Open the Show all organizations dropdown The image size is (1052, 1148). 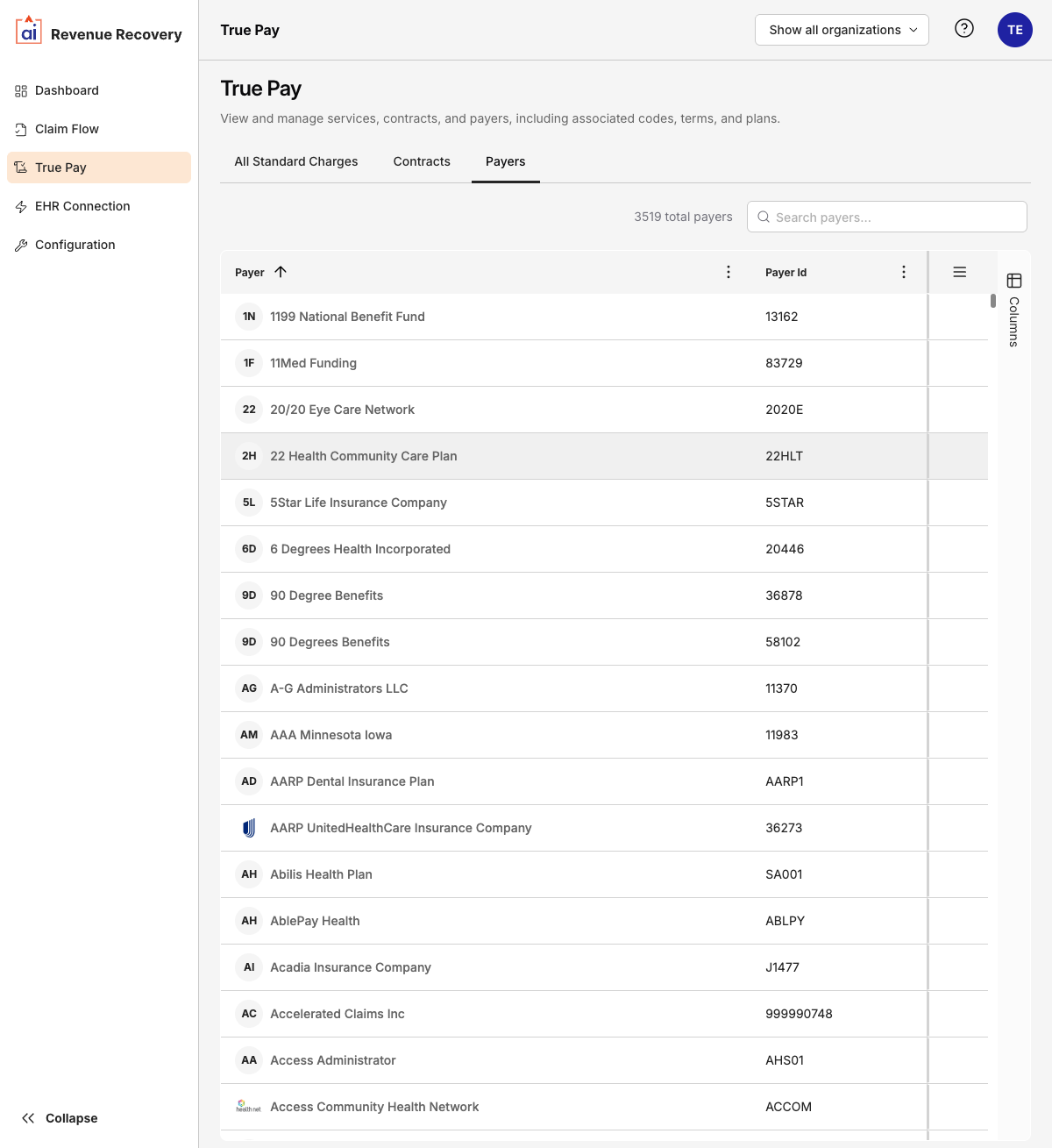841,29
